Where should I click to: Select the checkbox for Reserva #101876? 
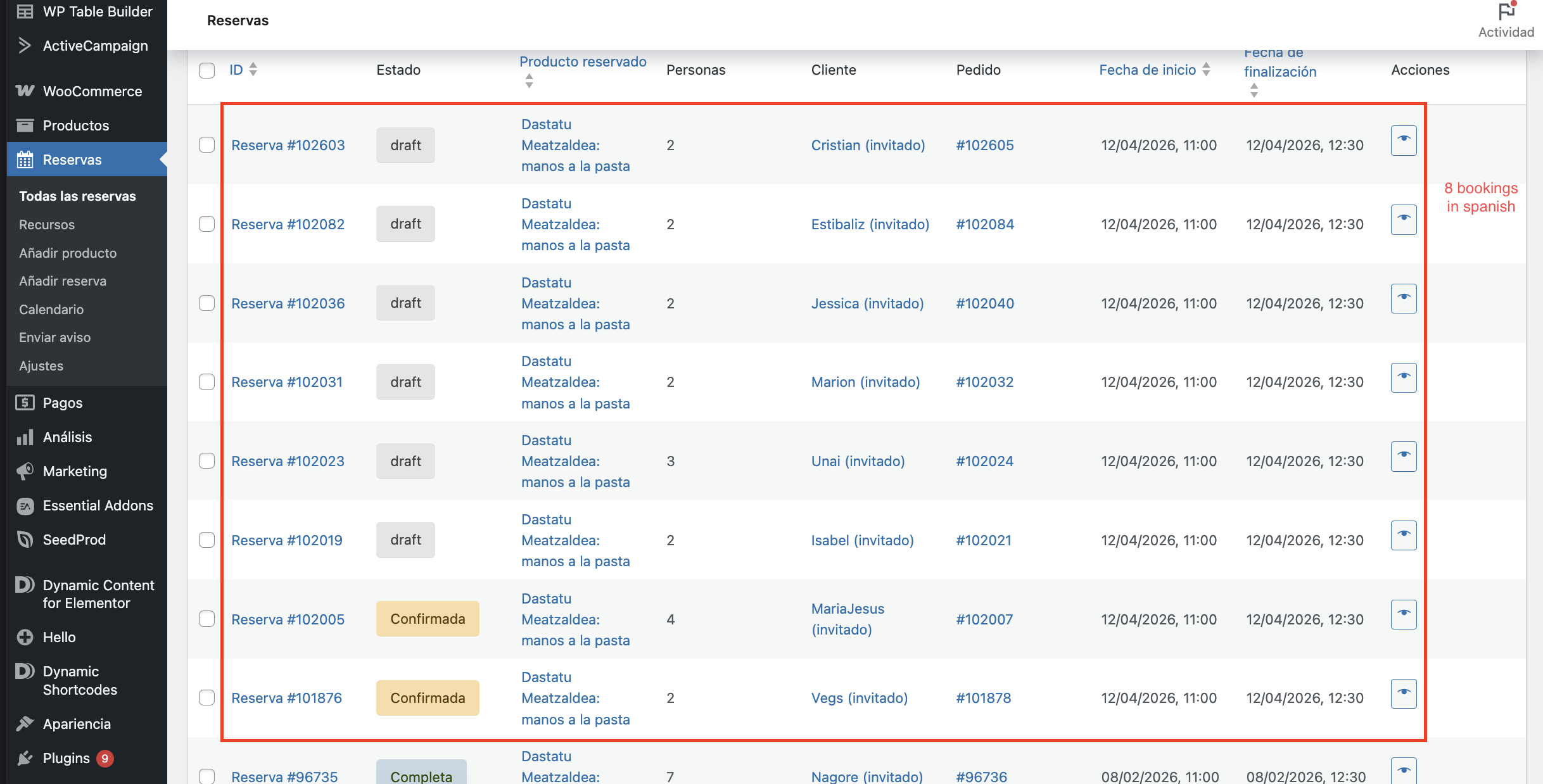tap(206, 698)
